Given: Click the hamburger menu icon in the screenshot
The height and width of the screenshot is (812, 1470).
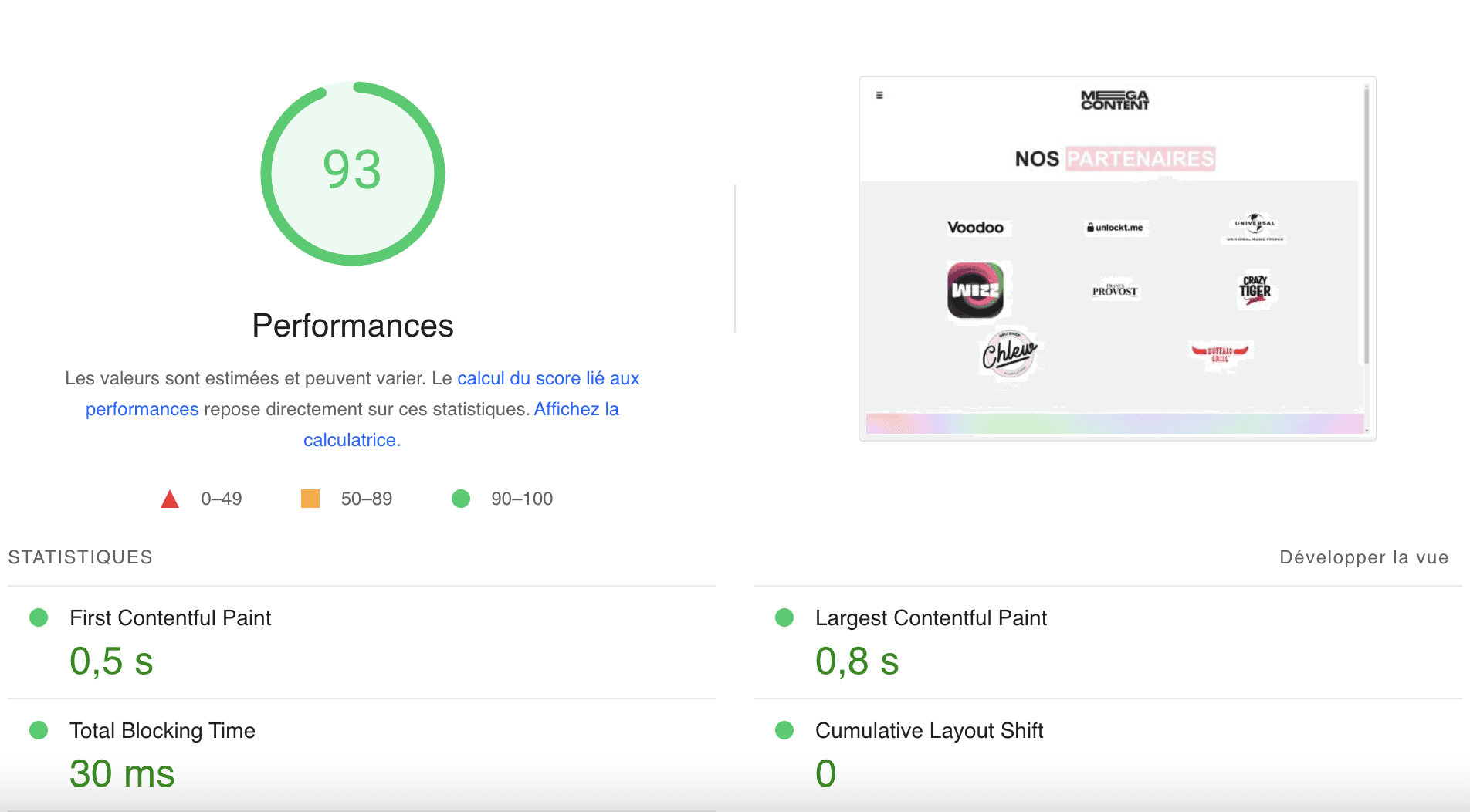Looking at the screenshot, I should point(879,96).
